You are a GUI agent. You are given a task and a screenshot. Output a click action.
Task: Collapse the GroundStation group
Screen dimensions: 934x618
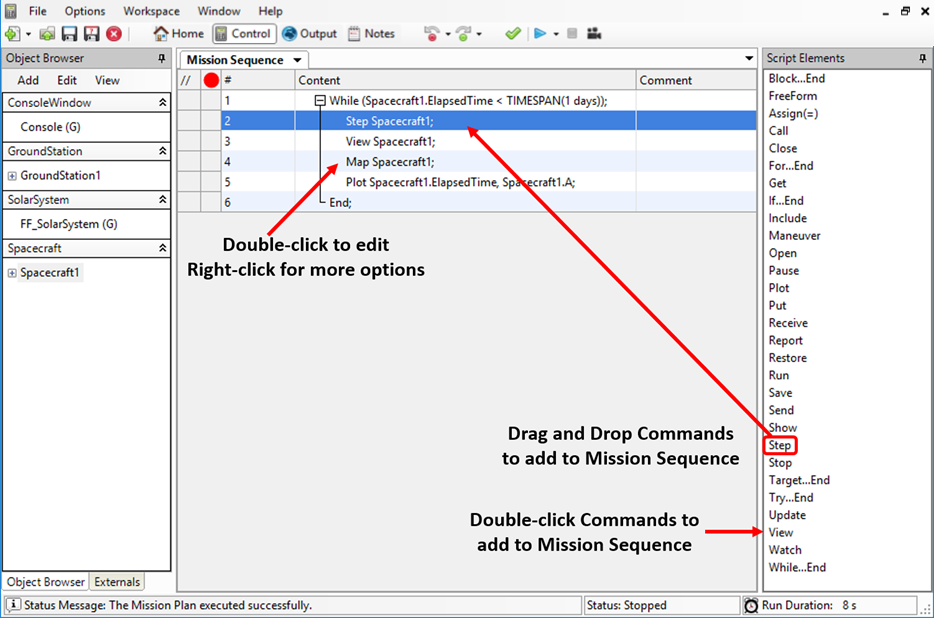pos(163,151)
